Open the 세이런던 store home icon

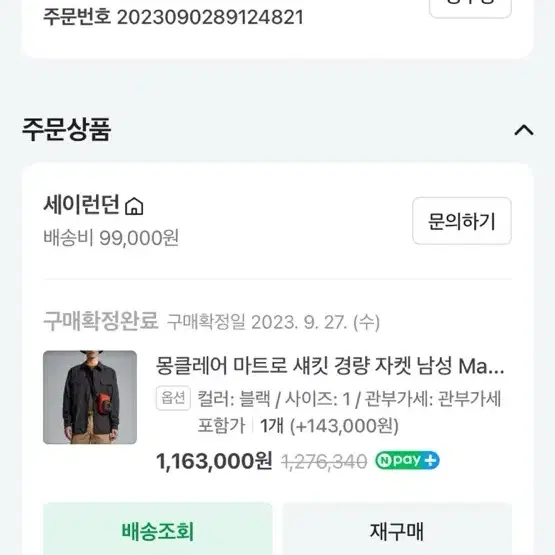coord(134,206)
